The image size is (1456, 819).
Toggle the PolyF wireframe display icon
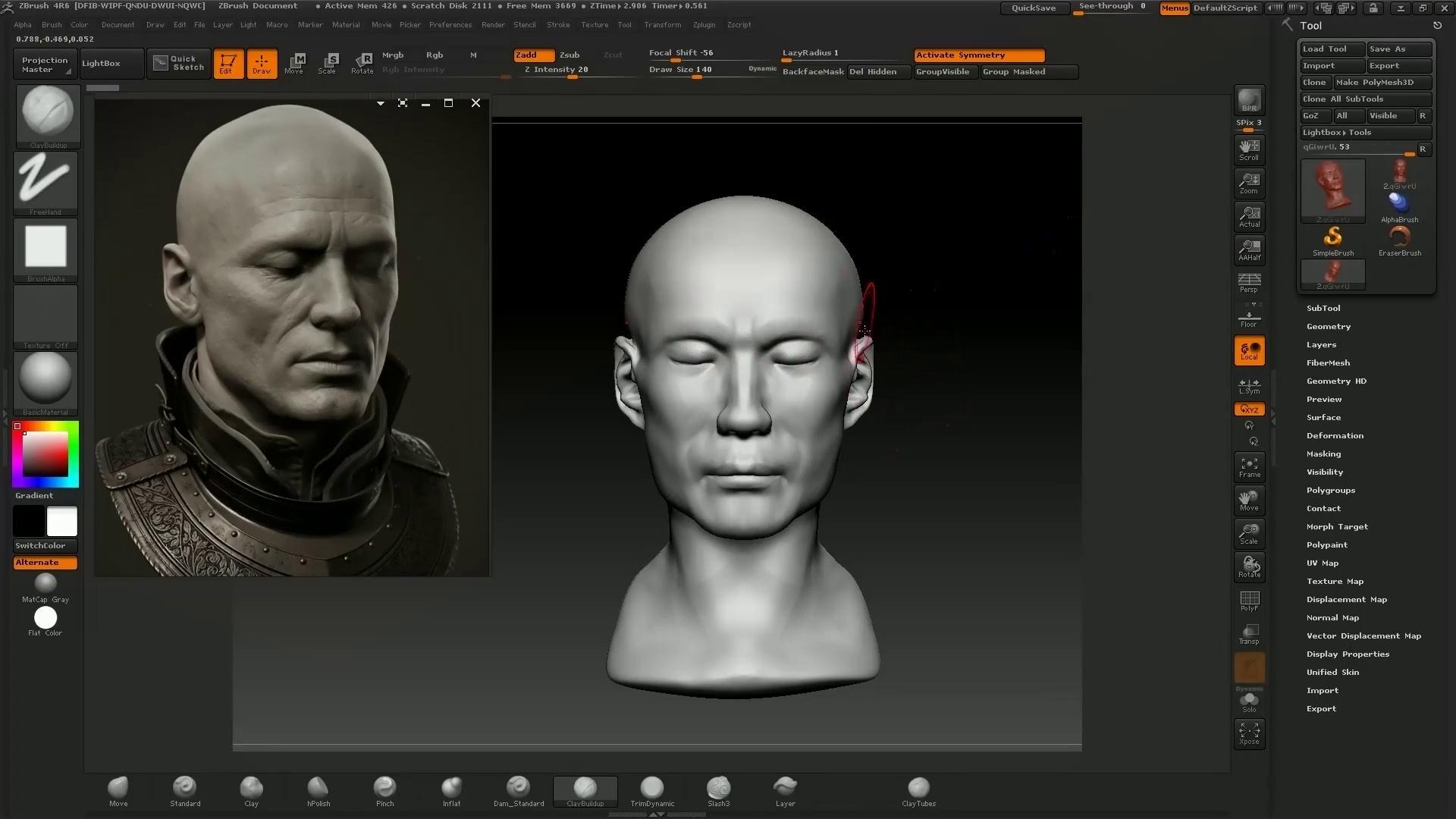click(1249, 601)
